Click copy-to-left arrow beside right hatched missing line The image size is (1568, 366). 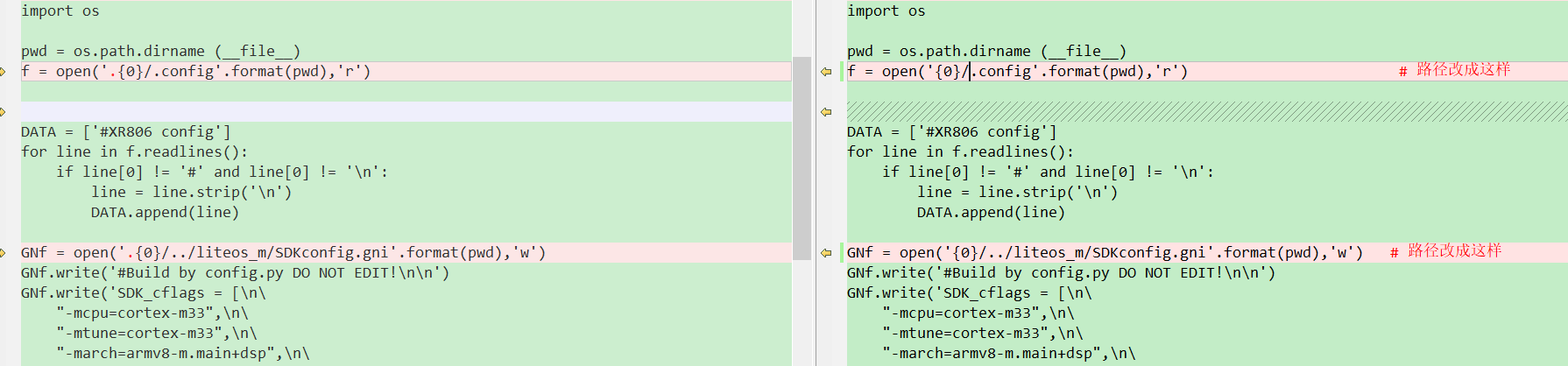click(x=826, y=112)
